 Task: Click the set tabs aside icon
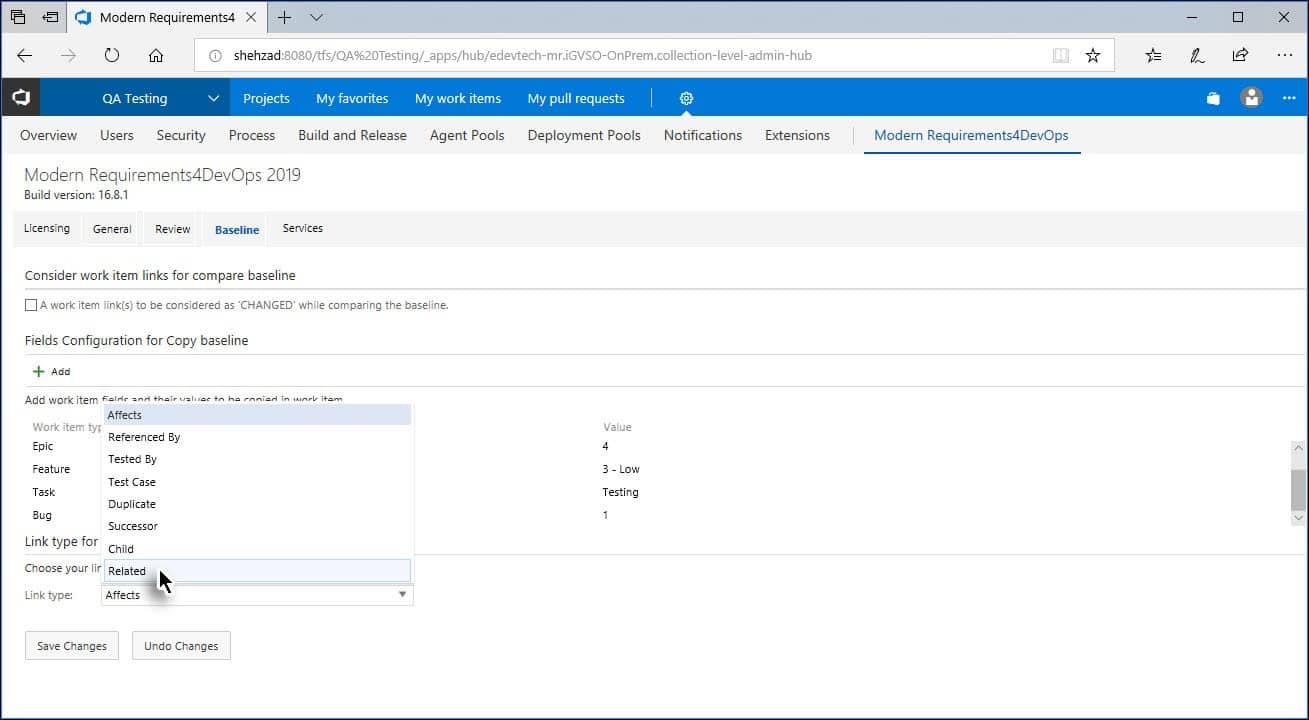(51, 17)
